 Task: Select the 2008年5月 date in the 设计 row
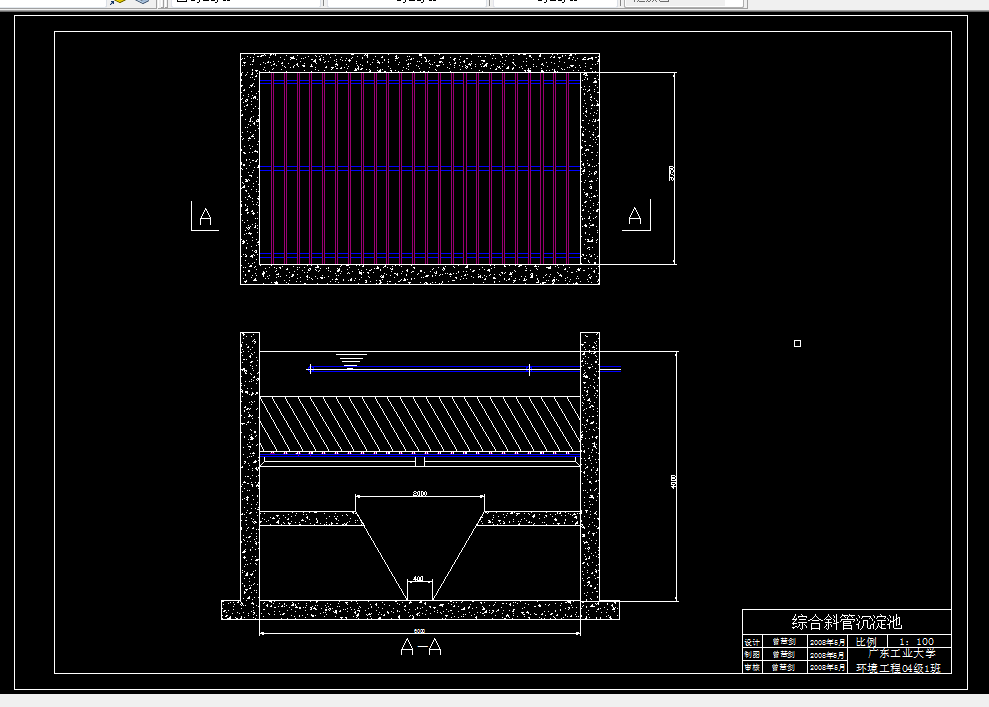point(827,642)
